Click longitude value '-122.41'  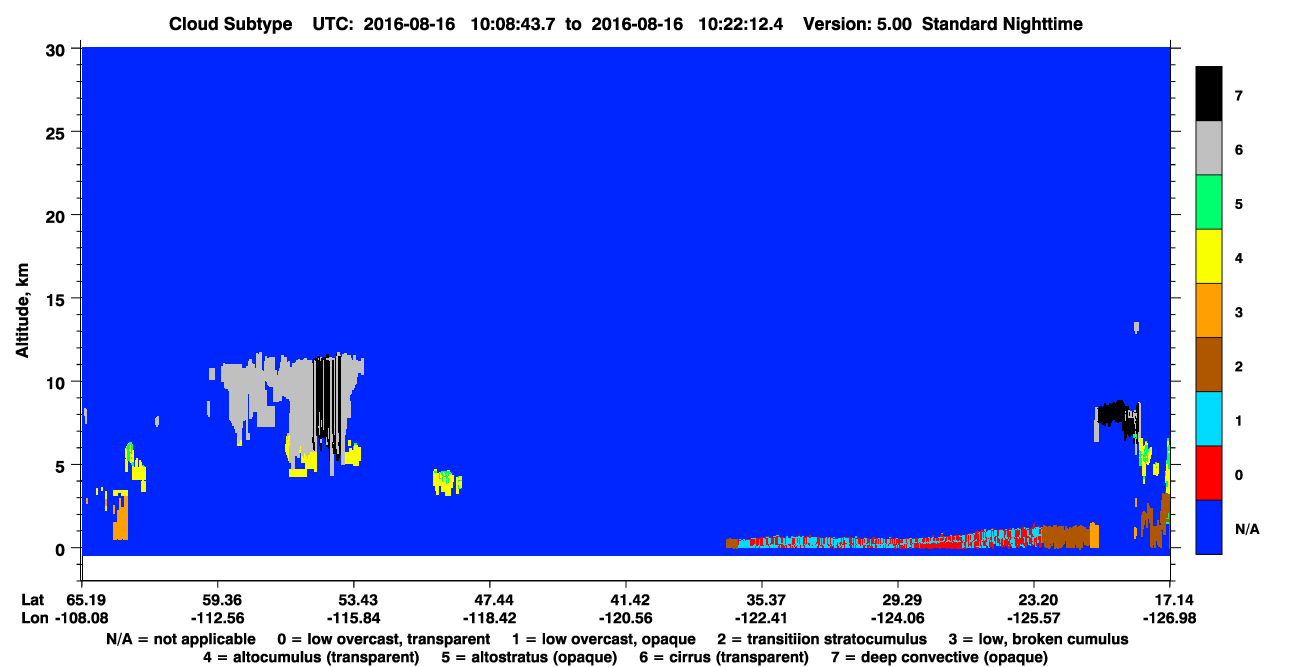point(761,617)
